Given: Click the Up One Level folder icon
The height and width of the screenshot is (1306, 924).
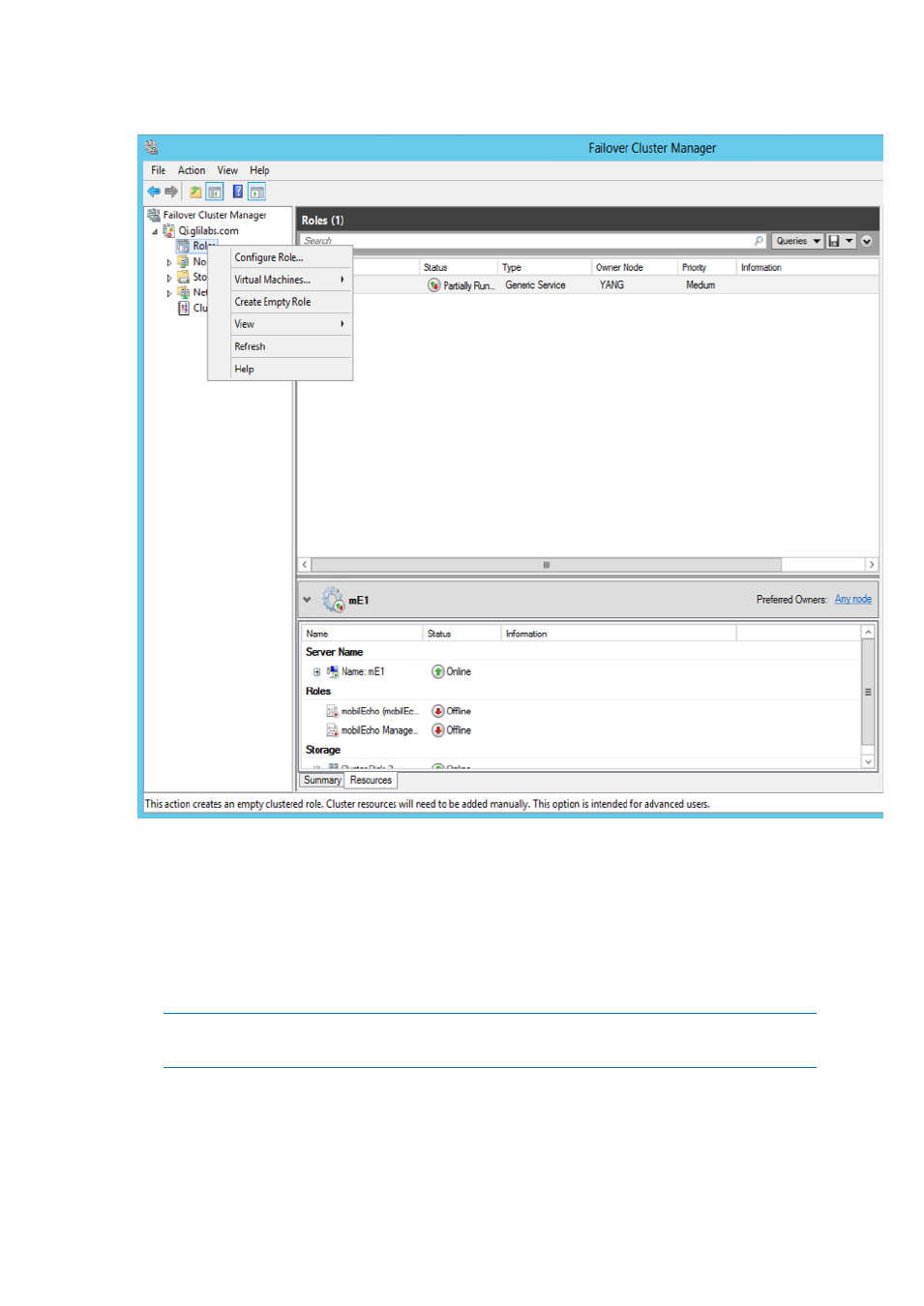Looking at the screenshot, I should tap(195, 192).
